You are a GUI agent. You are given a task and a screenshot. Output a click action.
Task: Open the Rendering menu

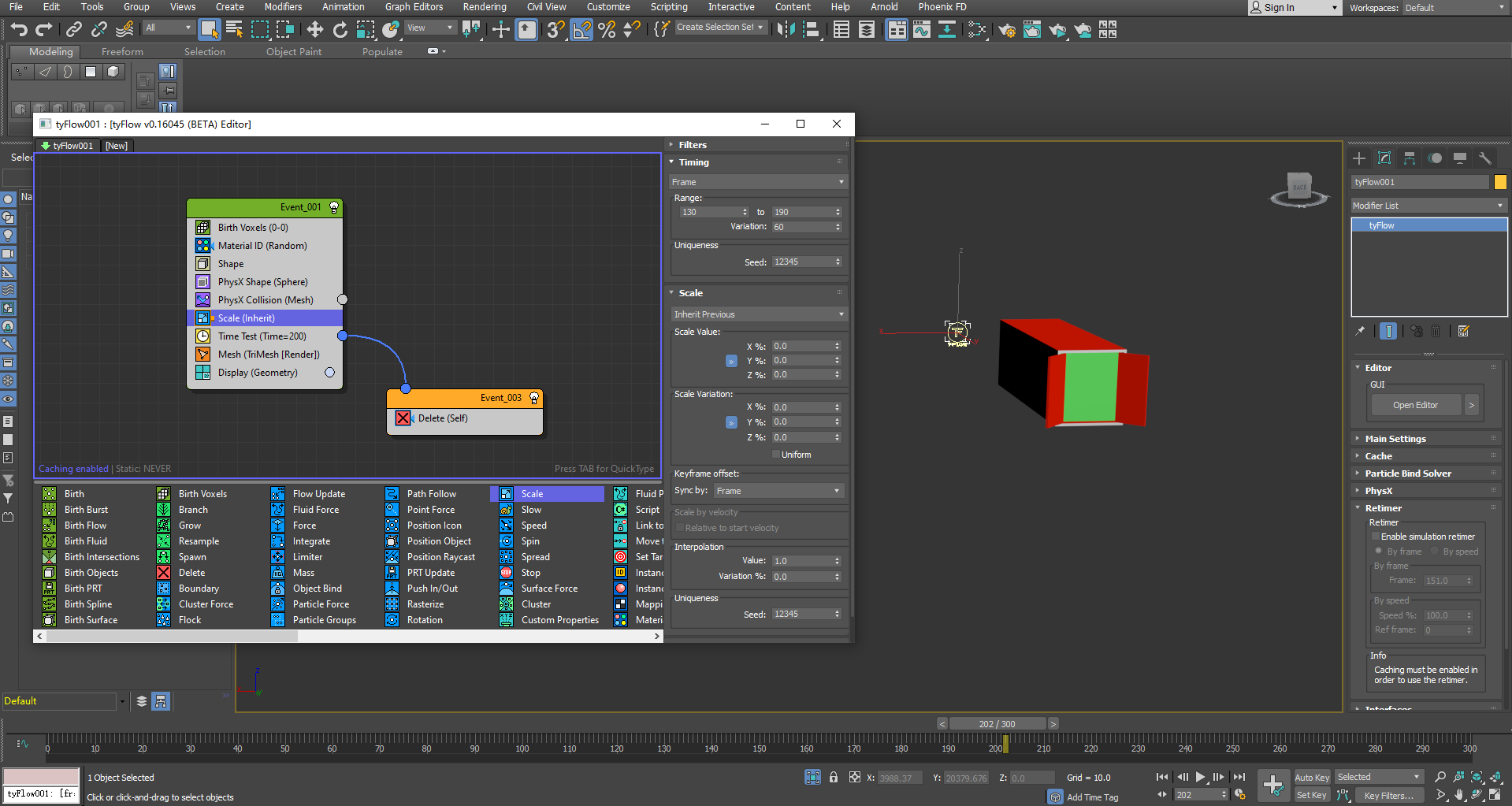485,7
